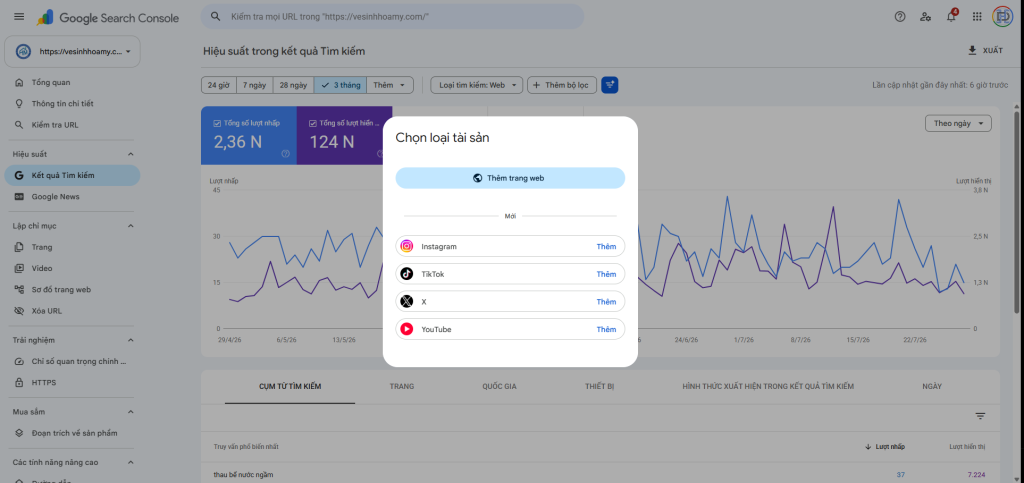Select the 28 ngày date range

click(294, 85)
